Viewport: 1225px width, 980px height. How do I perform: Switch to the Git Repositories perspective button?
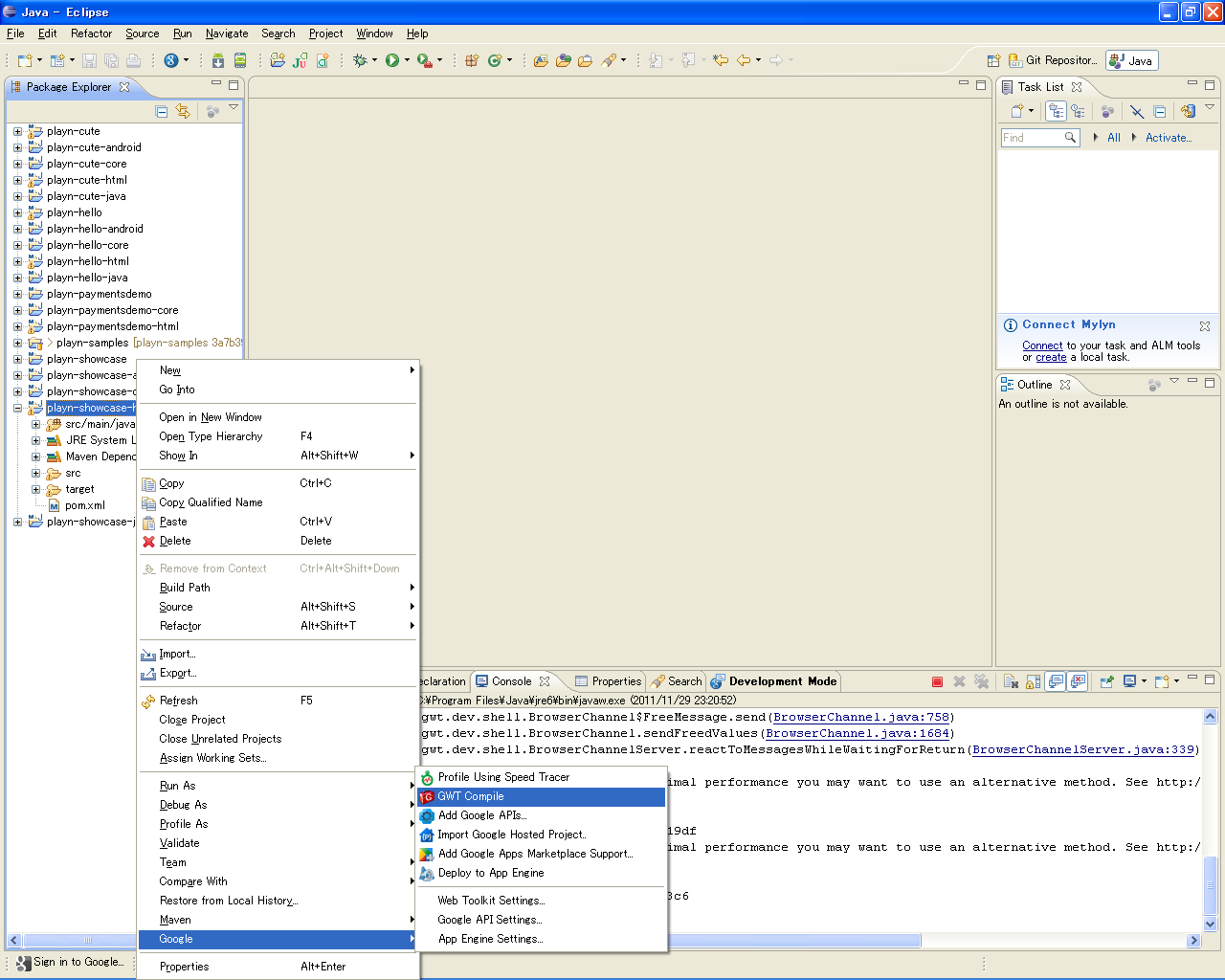click(x=1053, y=60)
